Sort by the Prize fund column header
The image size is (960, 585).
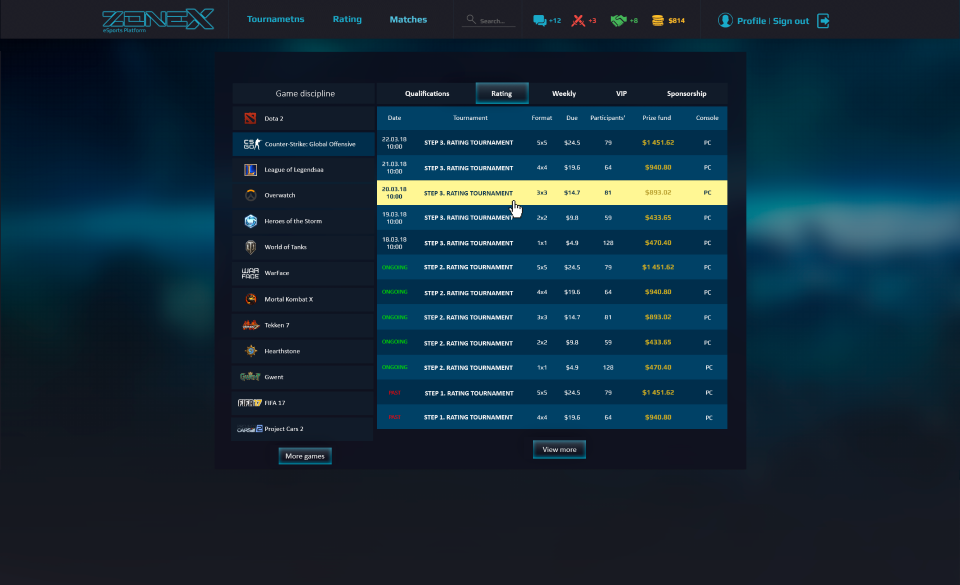(x=656, y=117)
